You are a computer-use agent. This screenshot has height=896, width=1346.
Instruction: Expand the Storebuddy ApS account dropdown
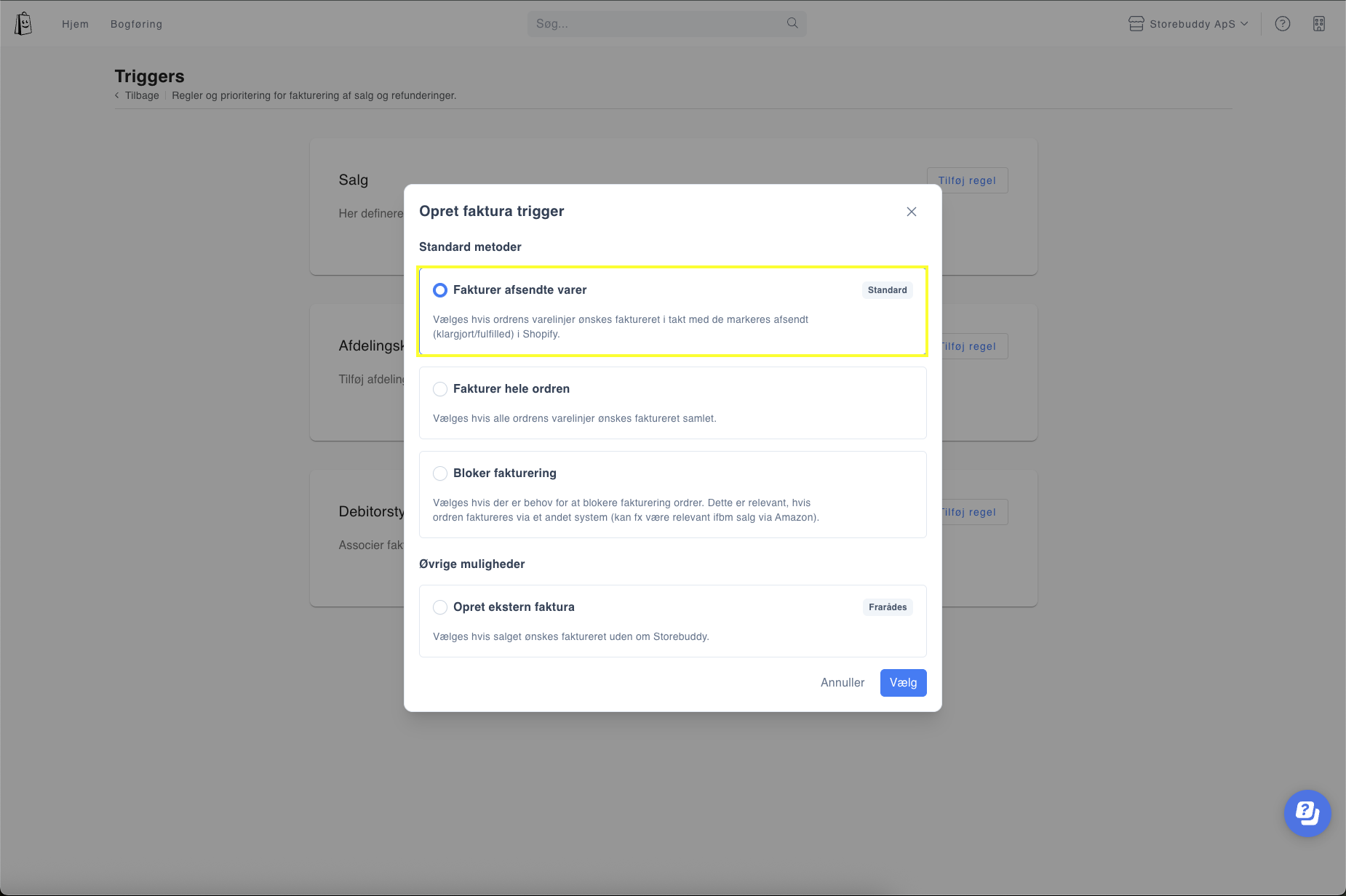(x=1189, y=24)
